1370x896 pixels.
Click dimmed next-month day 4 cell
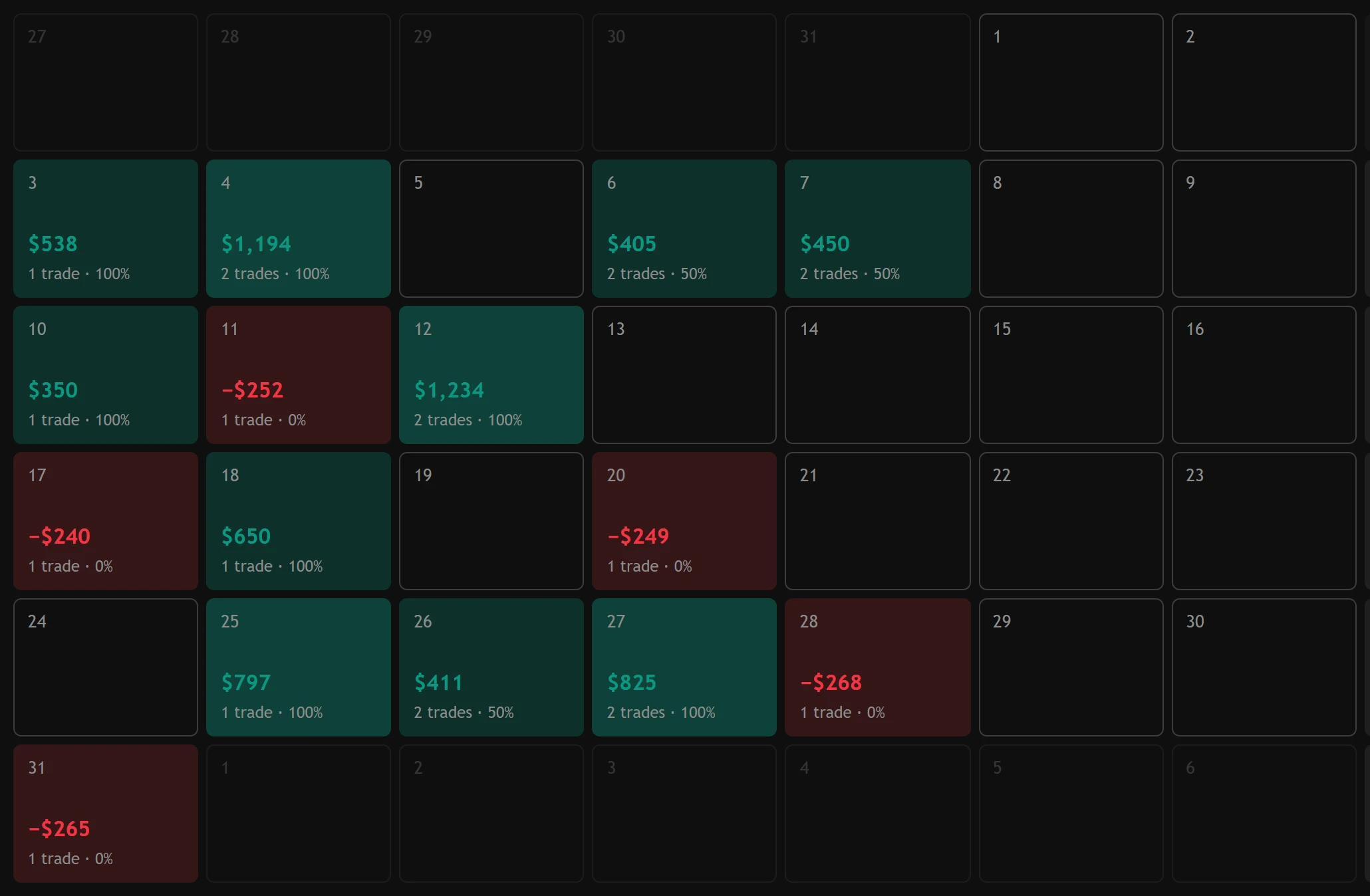(x=877, y=814)
